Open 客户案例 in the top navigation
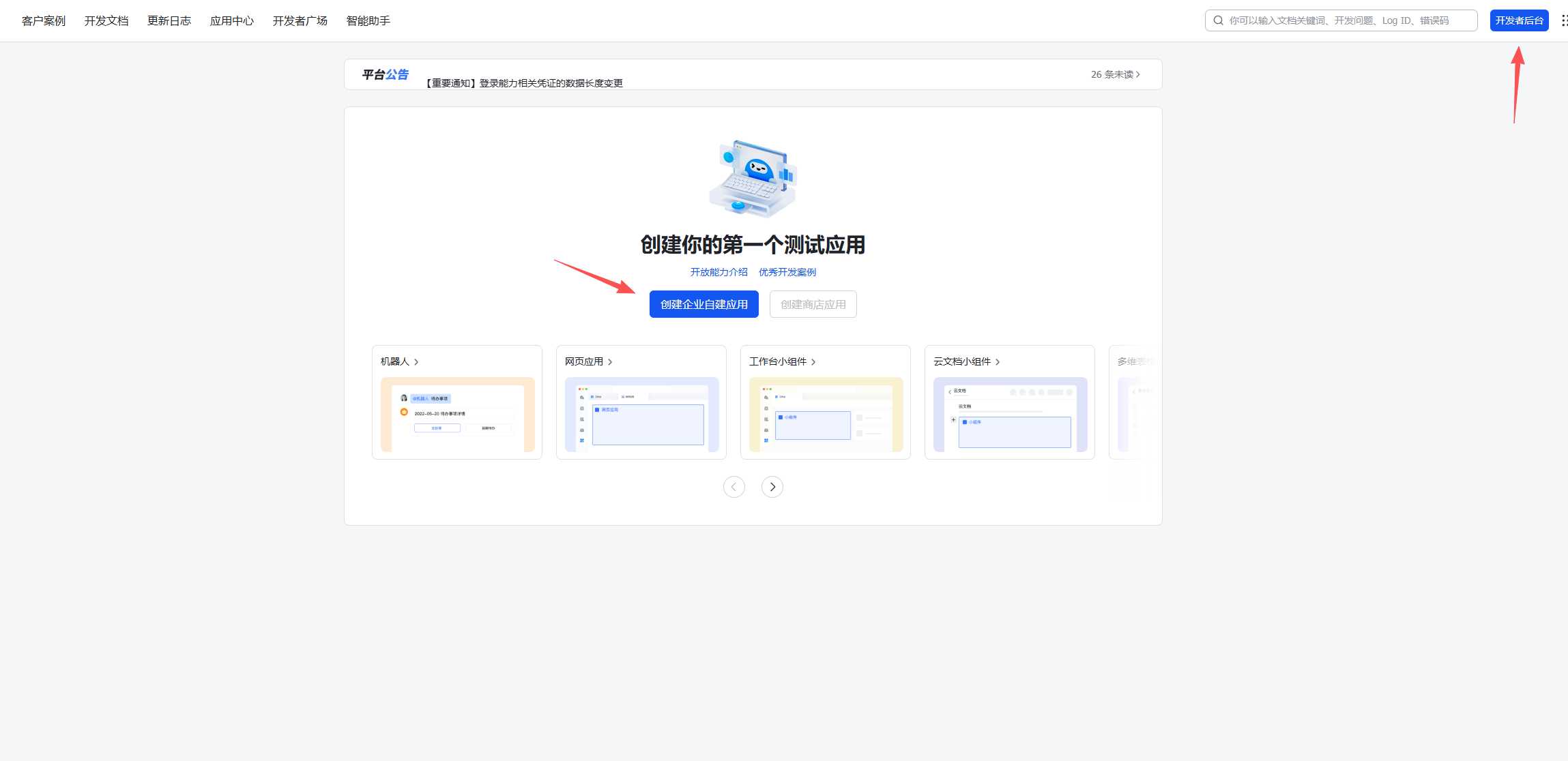This screenshot has height=761, width=1568. [x=42, y=20]
